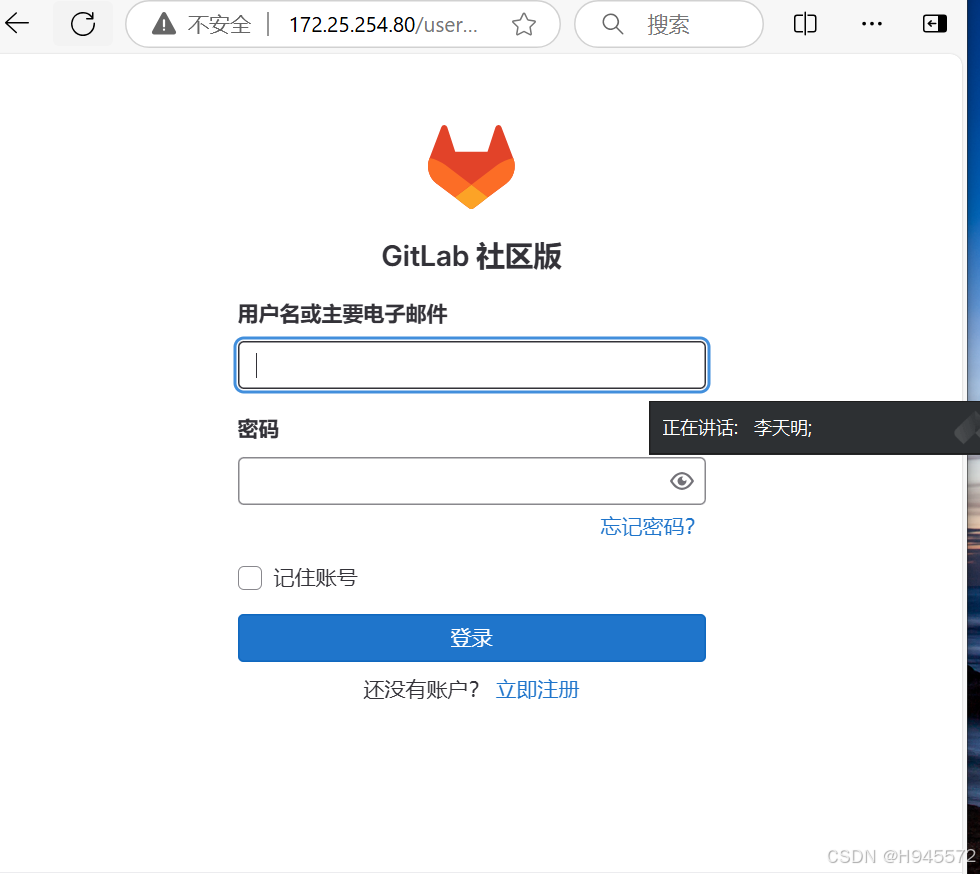980x874 pixels.
Task: Open split screen view icon
Action: [805, 24]
